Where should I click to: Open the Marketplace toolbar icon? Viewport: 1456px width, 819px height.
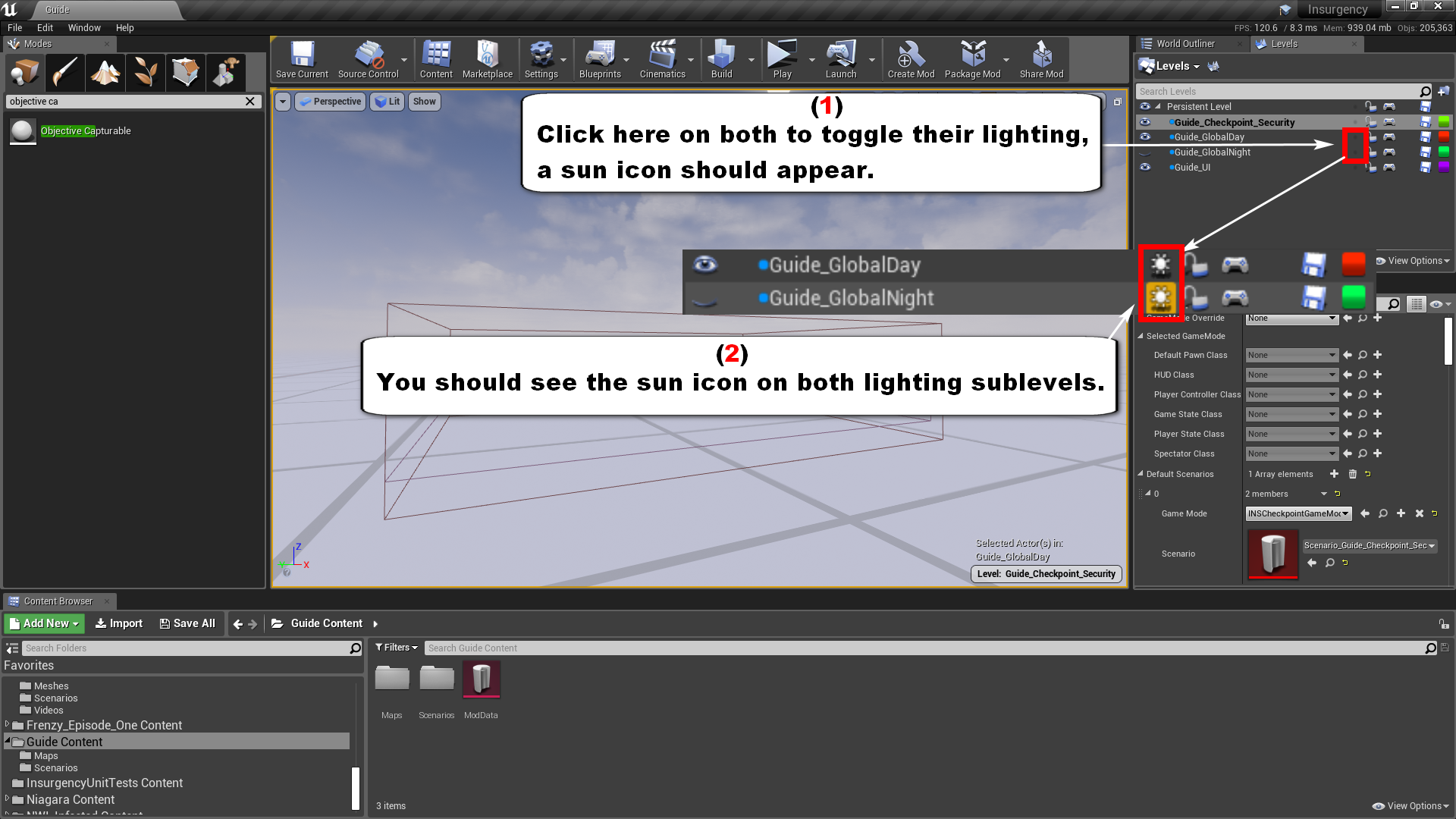[488, 60]
